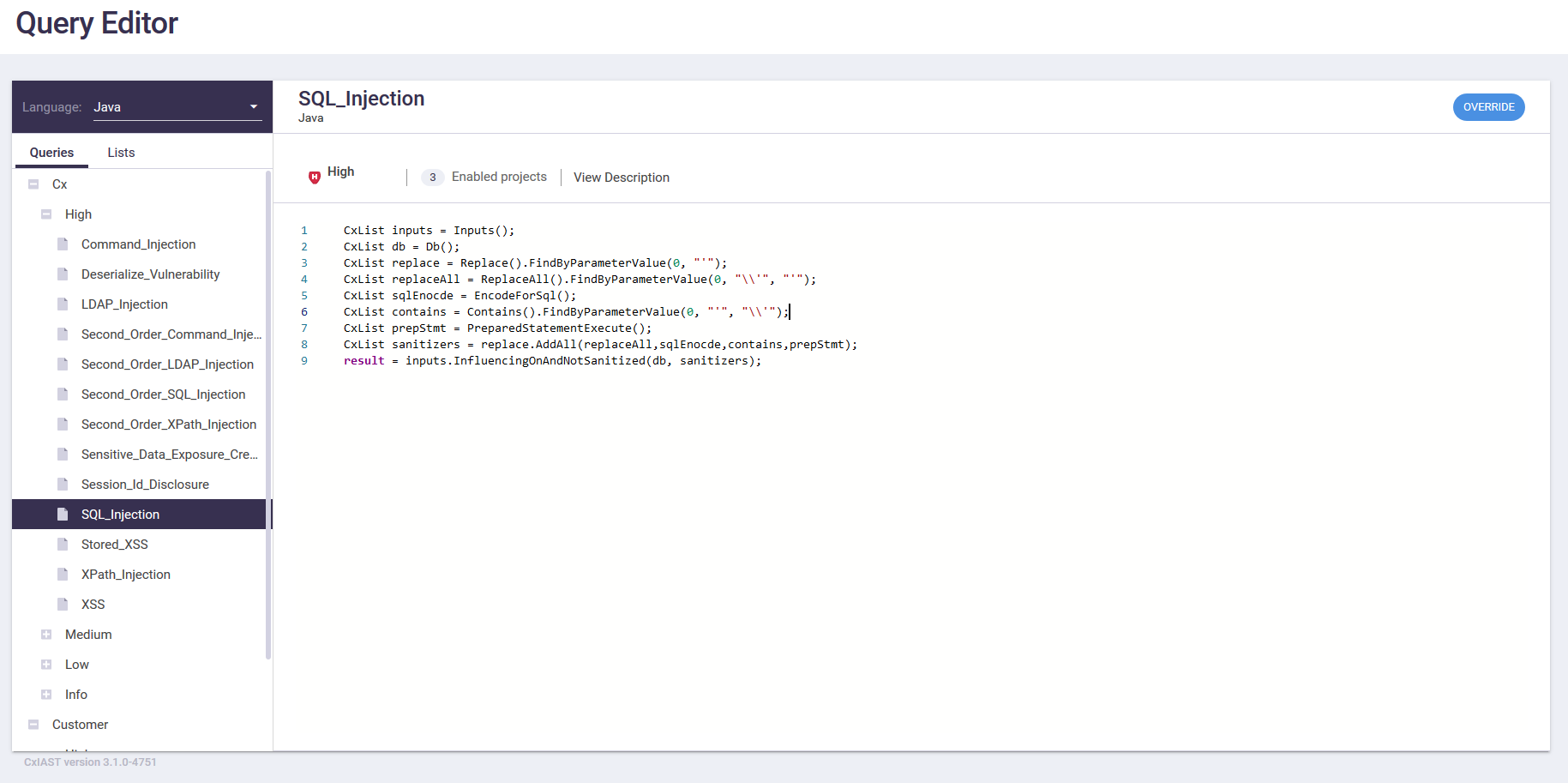The height and width of the screenshot is (783, 1568).
Task: Click line number 5 in gutter
Action: (x=303, y=296)
